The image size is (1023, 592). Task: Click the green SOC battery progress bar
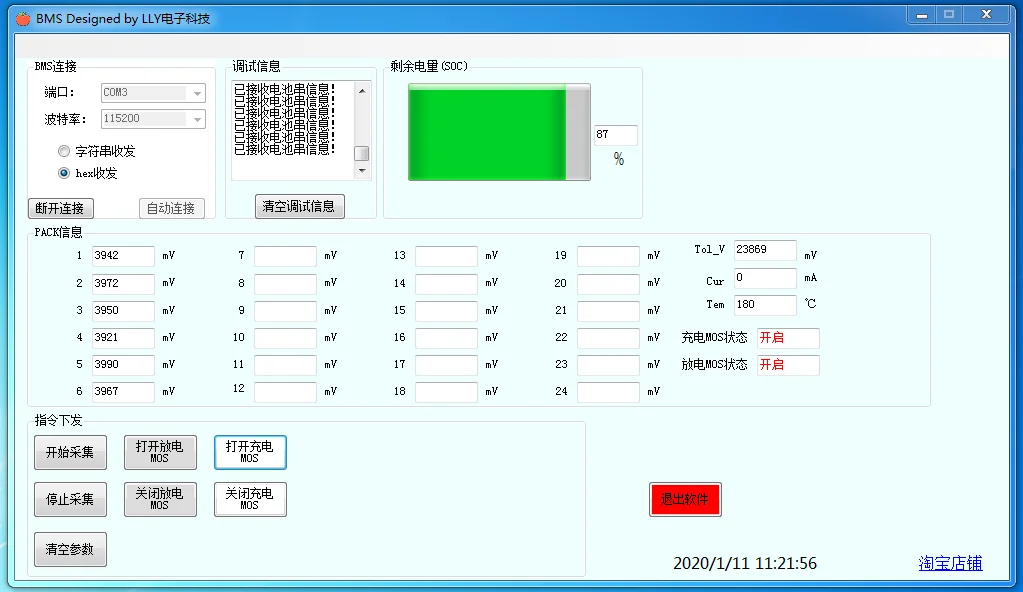pos(499,132)
